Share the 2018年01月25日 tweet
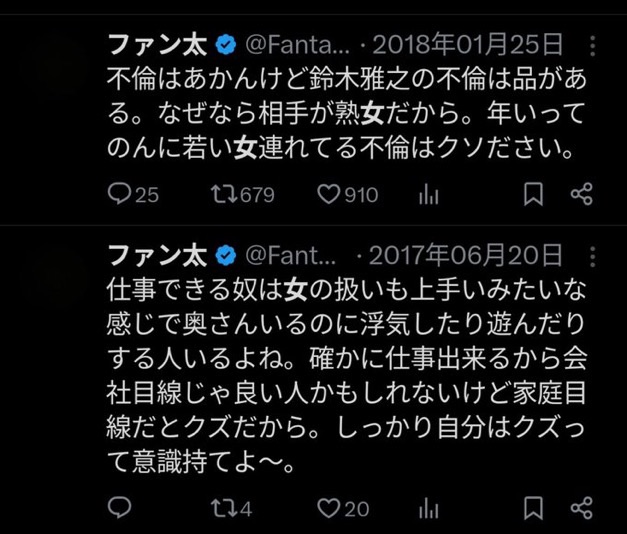The height and width of the screenshot is (534, 627). pos(581,194)
